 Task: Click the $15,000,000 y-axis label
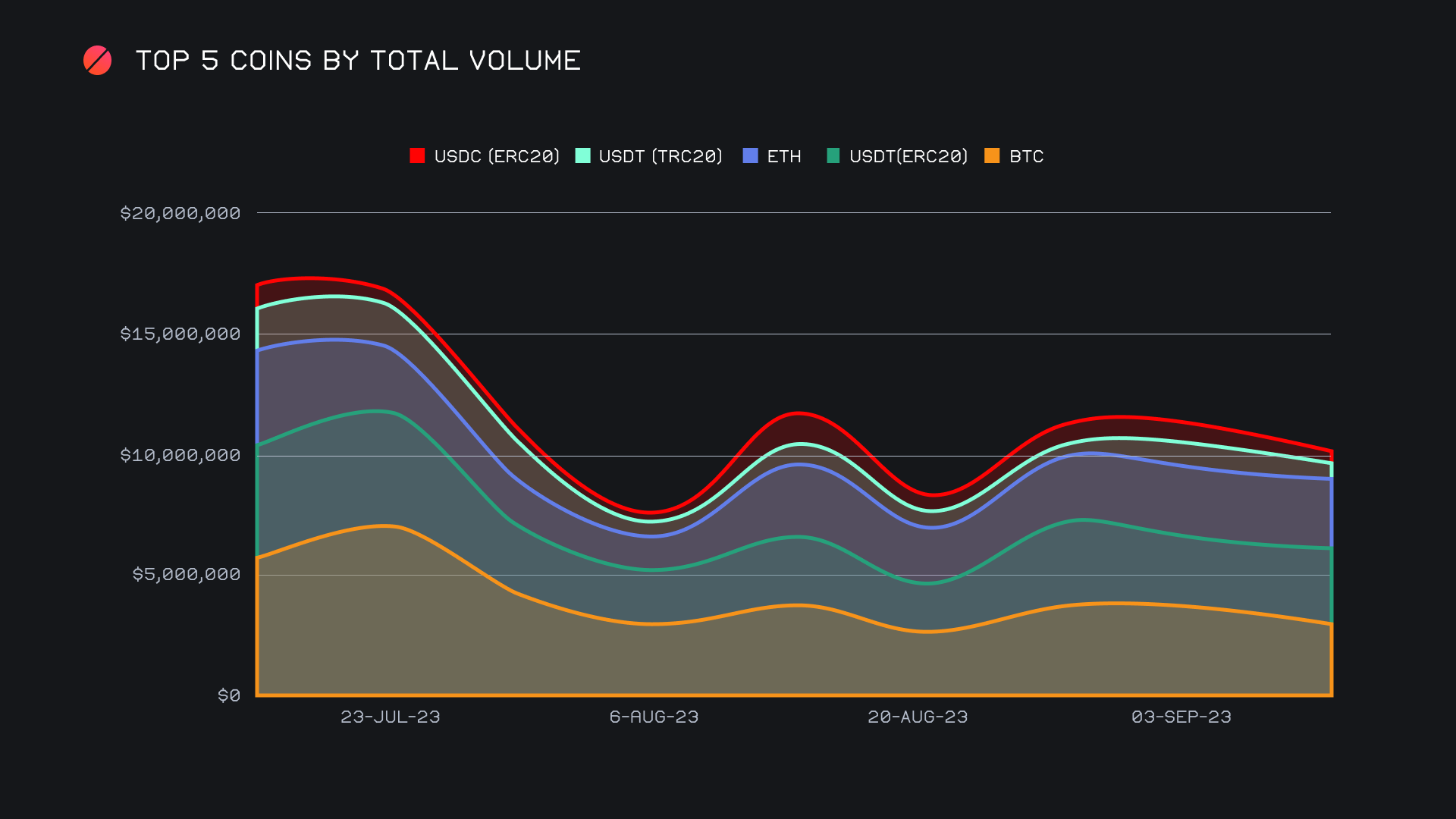pyautogui.click(x=180, y=334)
